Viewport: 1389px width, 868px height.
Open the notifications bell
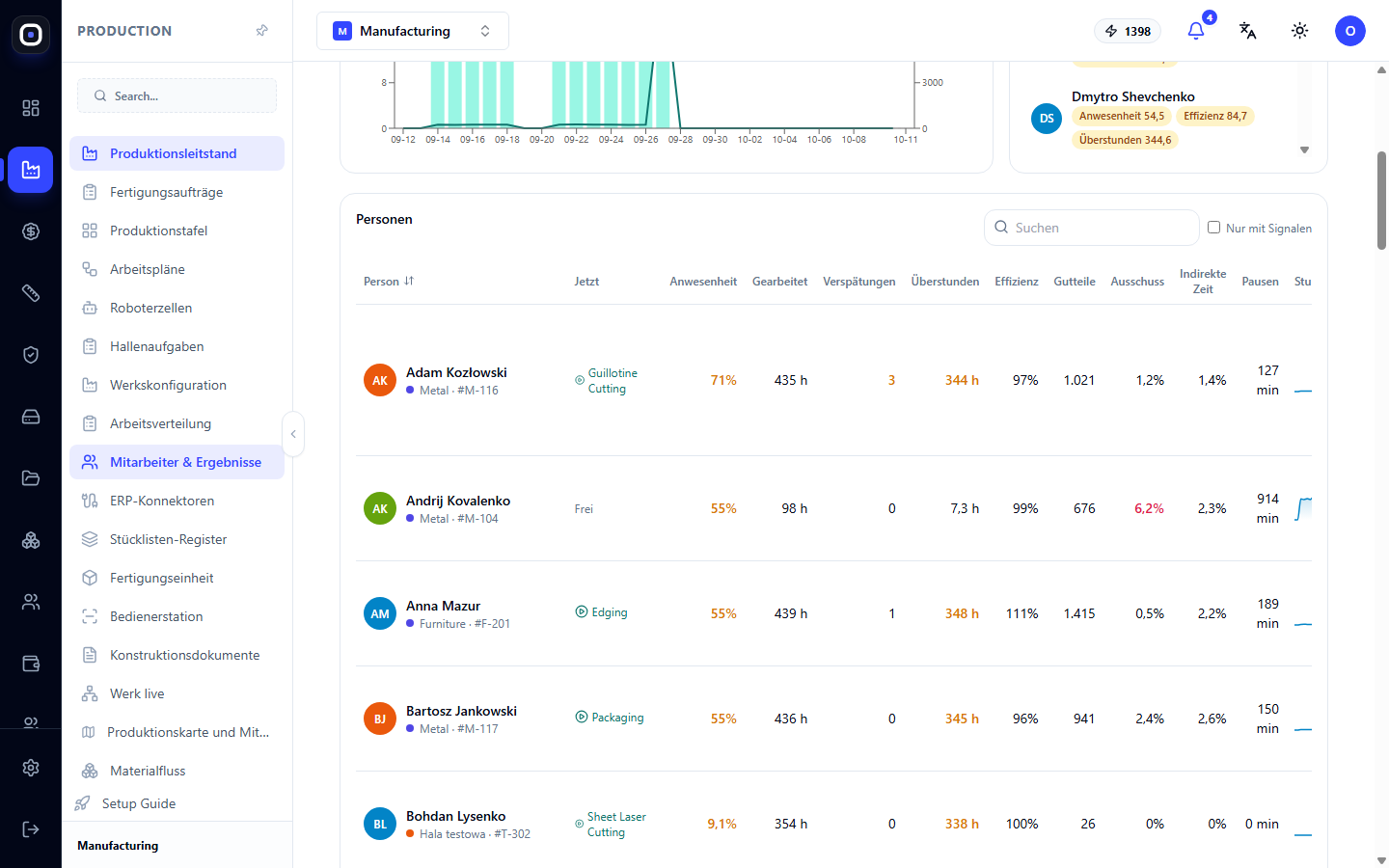[1196, 31]
